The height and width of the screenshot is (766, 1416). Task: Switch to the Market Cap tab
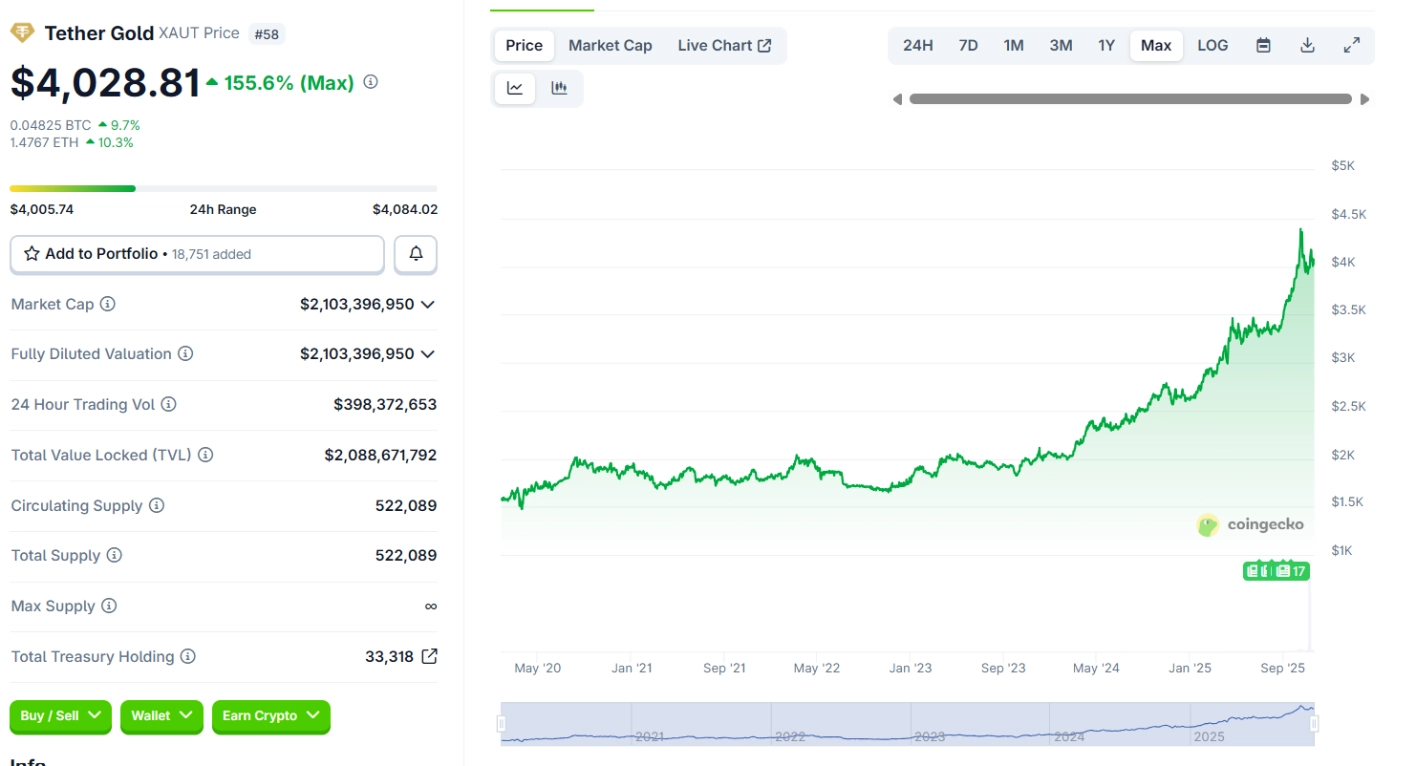pos(610,45)
